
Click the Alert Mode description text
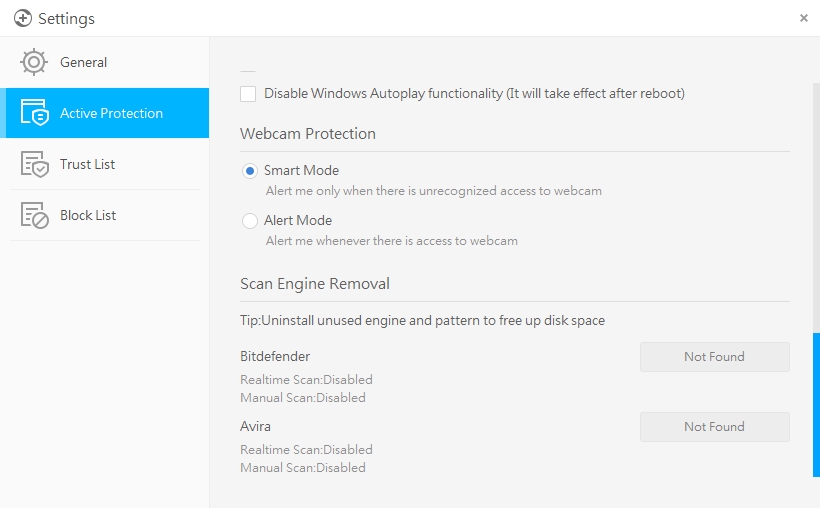click(391, 240)
